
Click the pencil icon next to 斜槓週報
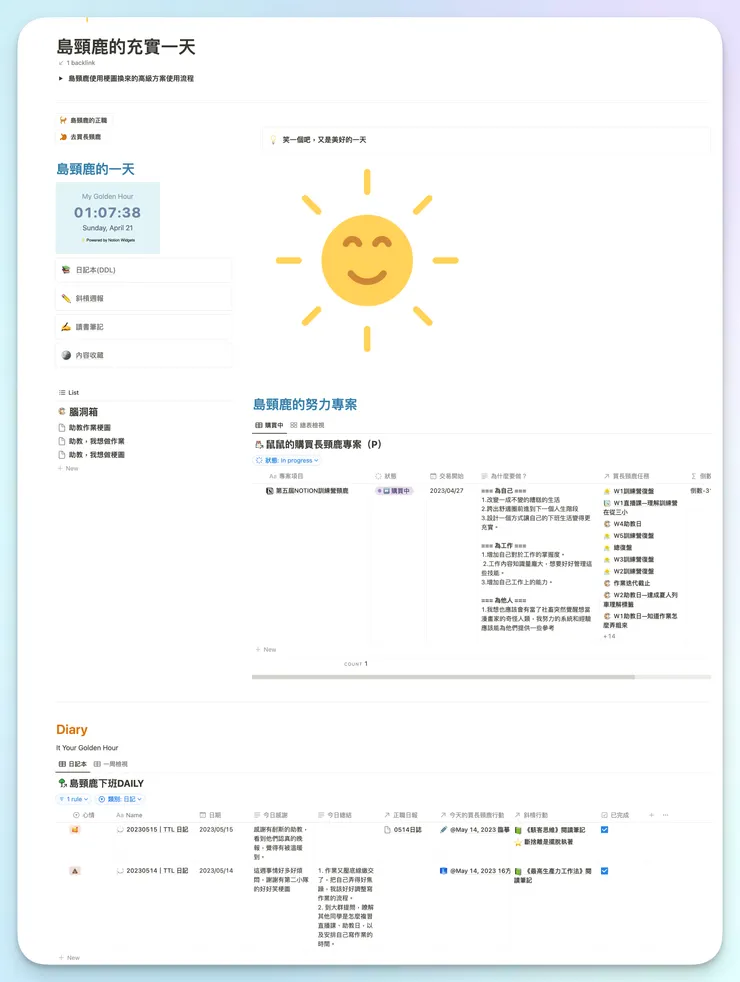66,299
